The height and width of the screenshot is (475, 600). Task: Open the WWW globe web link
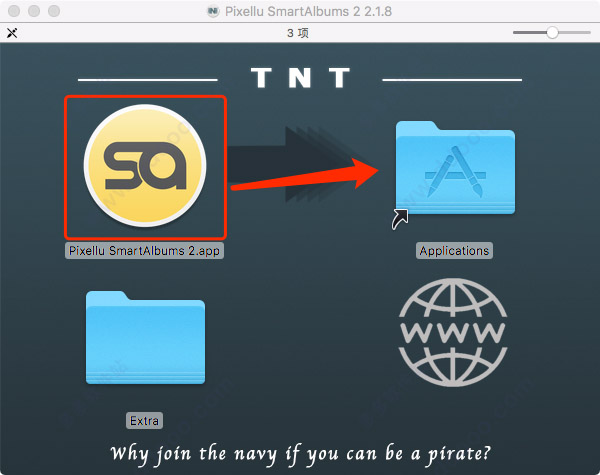pyautogui.click(x=453, y=332)
